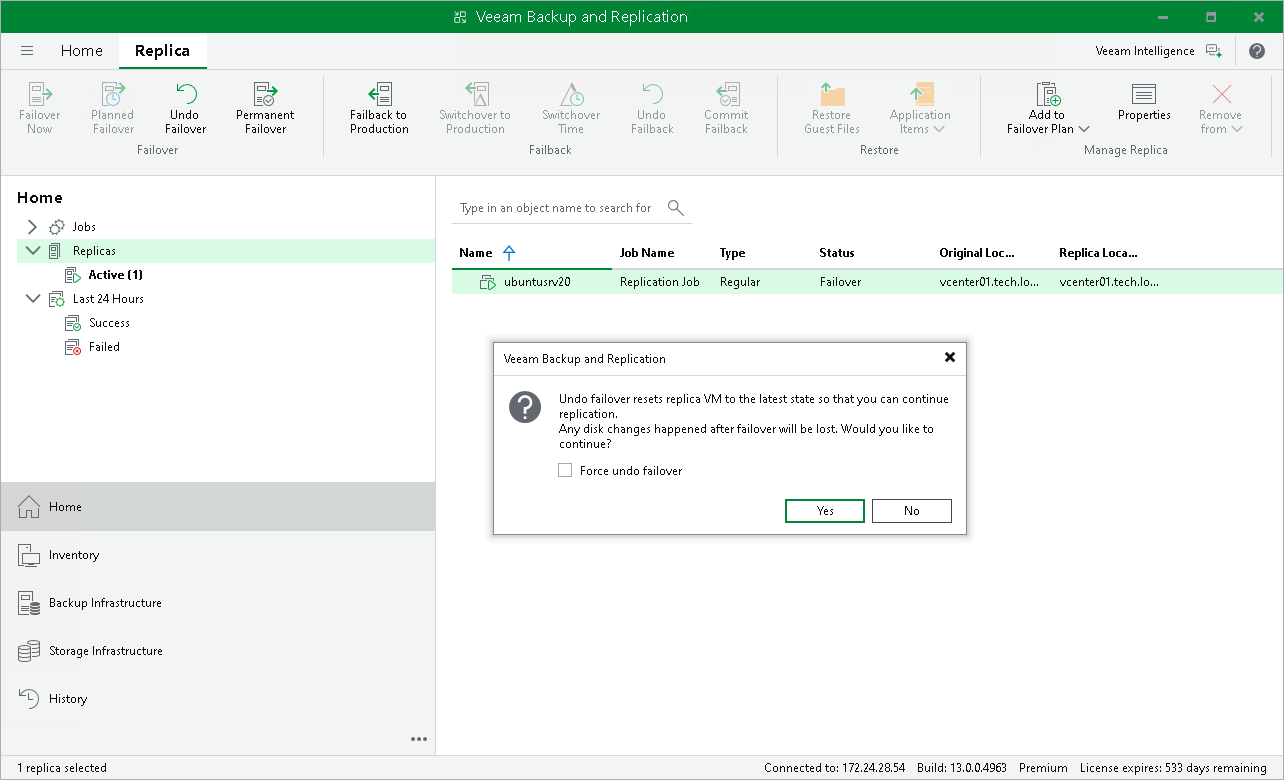Click the object name search field
Viewport: 1284px width, 780px height.
[x=556, y=208]
